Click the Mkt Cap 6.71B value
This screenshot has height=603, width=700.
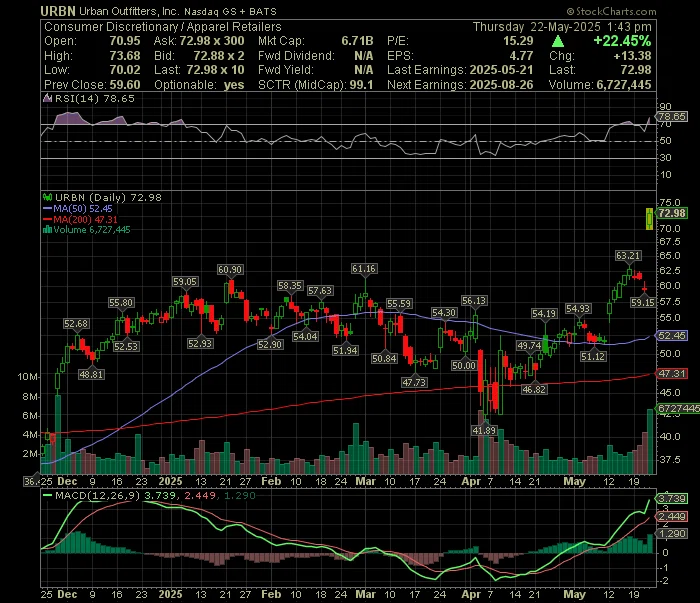coord(357,41)
